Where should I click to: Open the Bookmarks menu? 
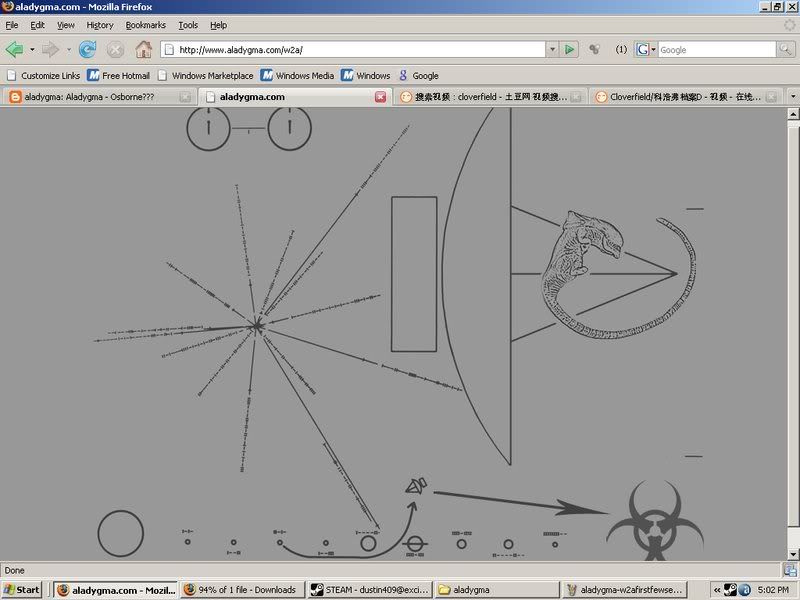point(146,25)
